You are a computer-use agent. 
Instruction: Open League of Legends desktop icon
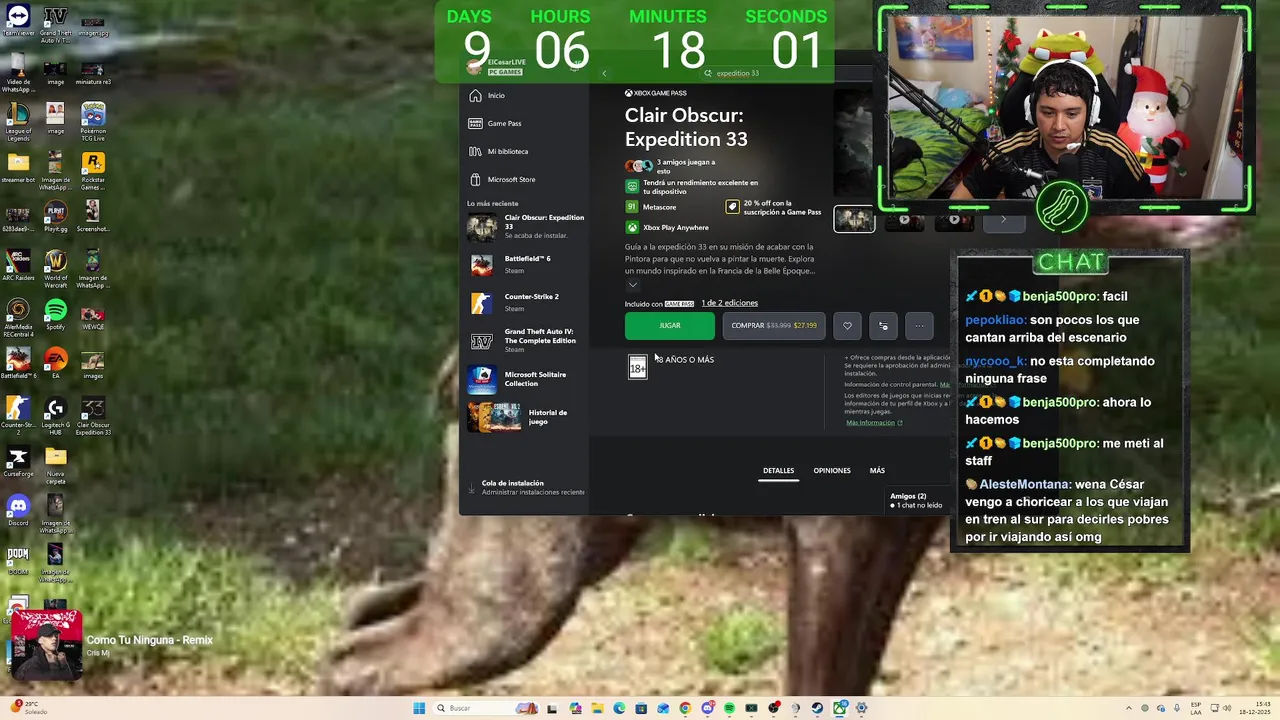point(18,122)
